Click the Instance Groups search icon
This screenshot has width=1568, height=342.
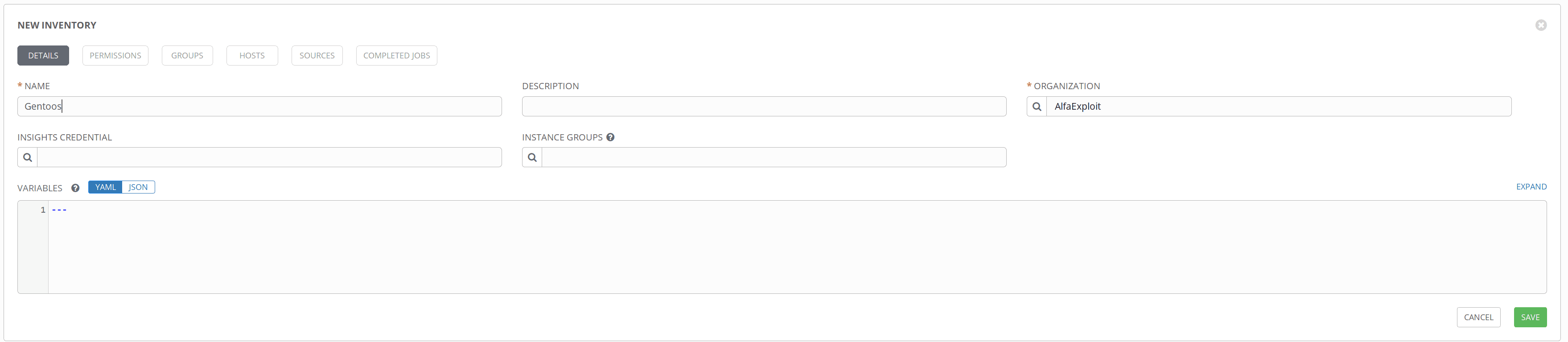pyautogui.click(x=532, y=157)
